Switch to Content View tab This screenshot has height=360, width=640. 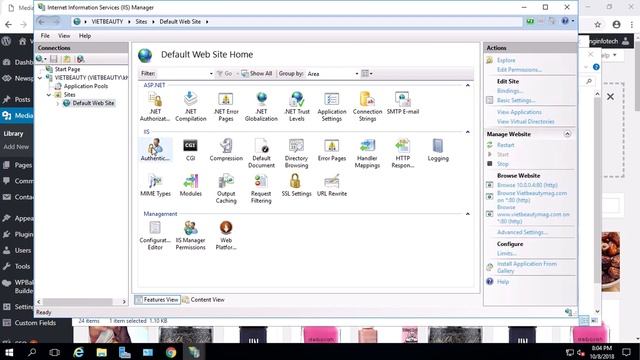203,300
